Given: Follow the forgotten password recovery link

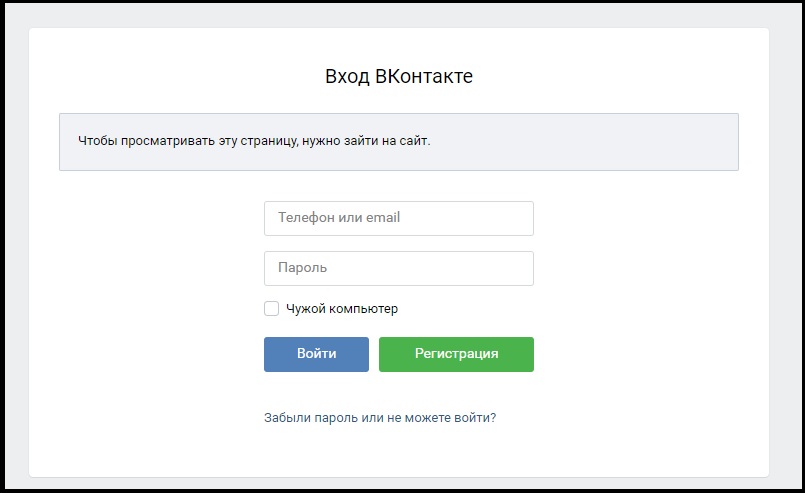Looking at the screenshot, I should click(380, 418).
